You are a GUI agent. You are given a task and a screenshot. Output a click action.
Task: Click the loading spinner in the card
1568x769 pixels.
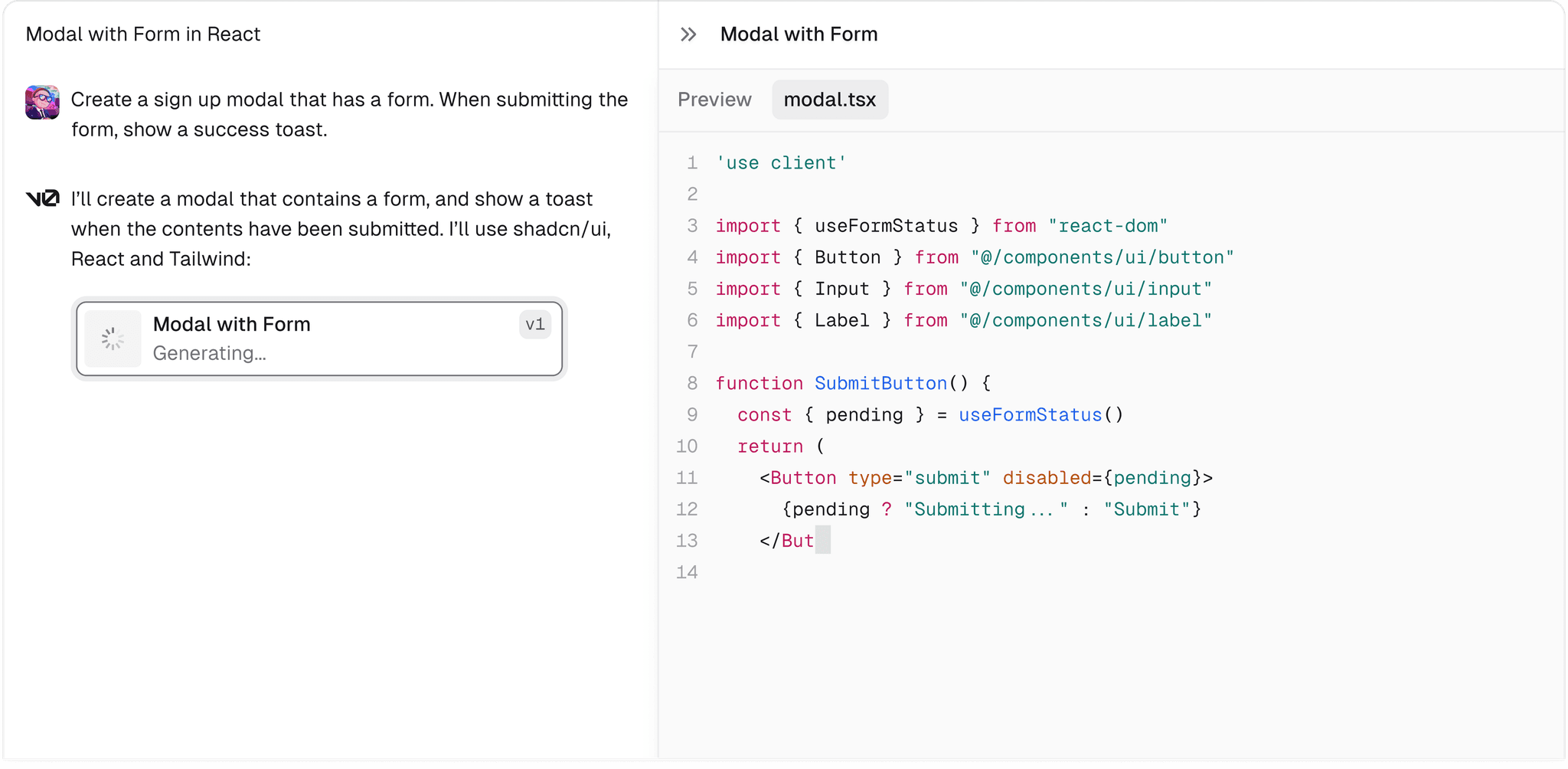point(113,339)
